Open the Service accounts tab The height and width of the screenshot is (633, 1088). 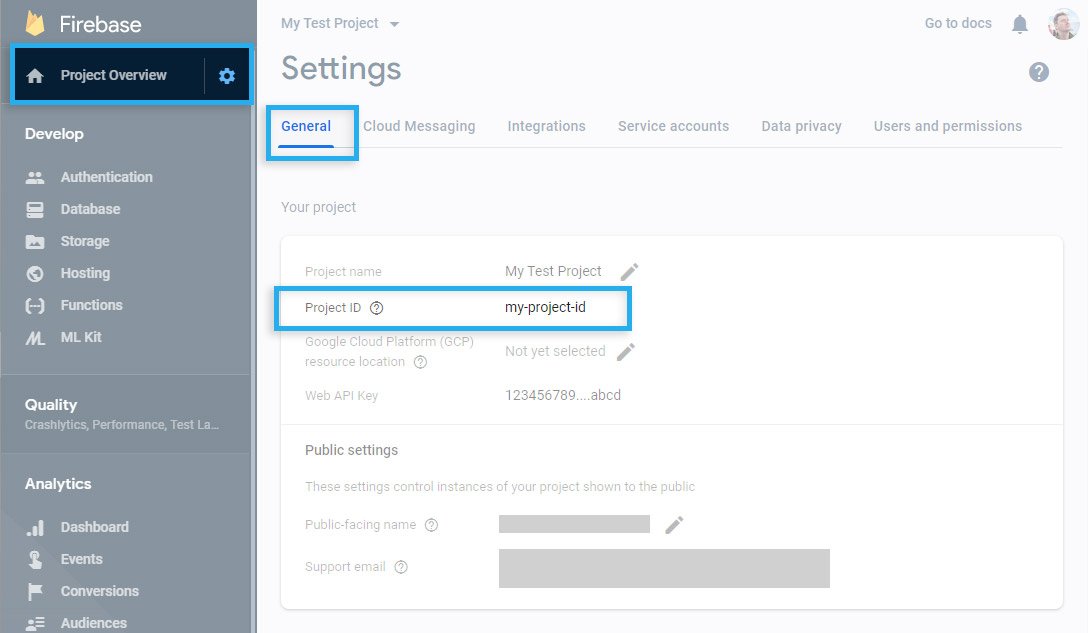click(x=673, y=126)
